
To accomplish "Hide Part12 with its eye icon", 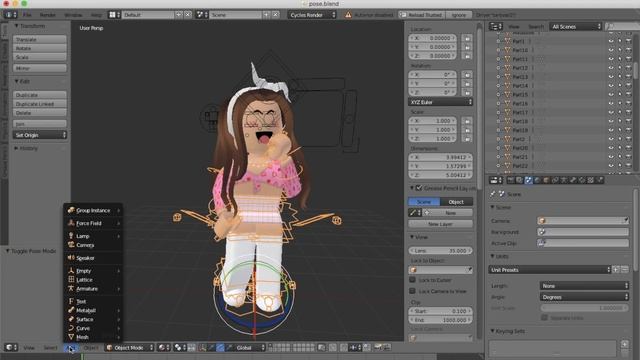I will [x=611, y=68].
